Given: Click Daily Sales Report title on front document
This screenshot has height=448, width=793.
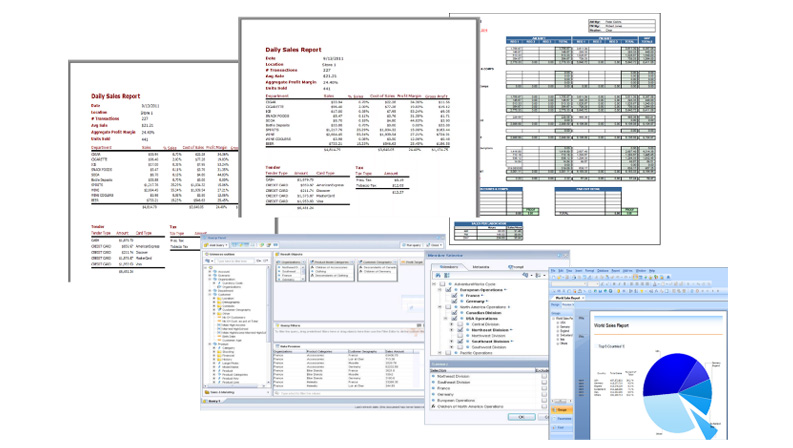Looking at the screenshot, I should tap(293, 50).
